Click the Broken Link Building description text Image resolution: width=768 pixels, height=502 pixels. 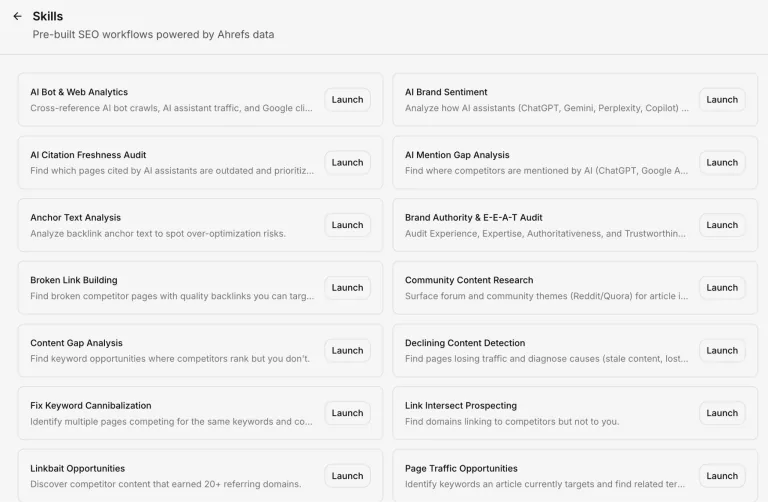172,296
